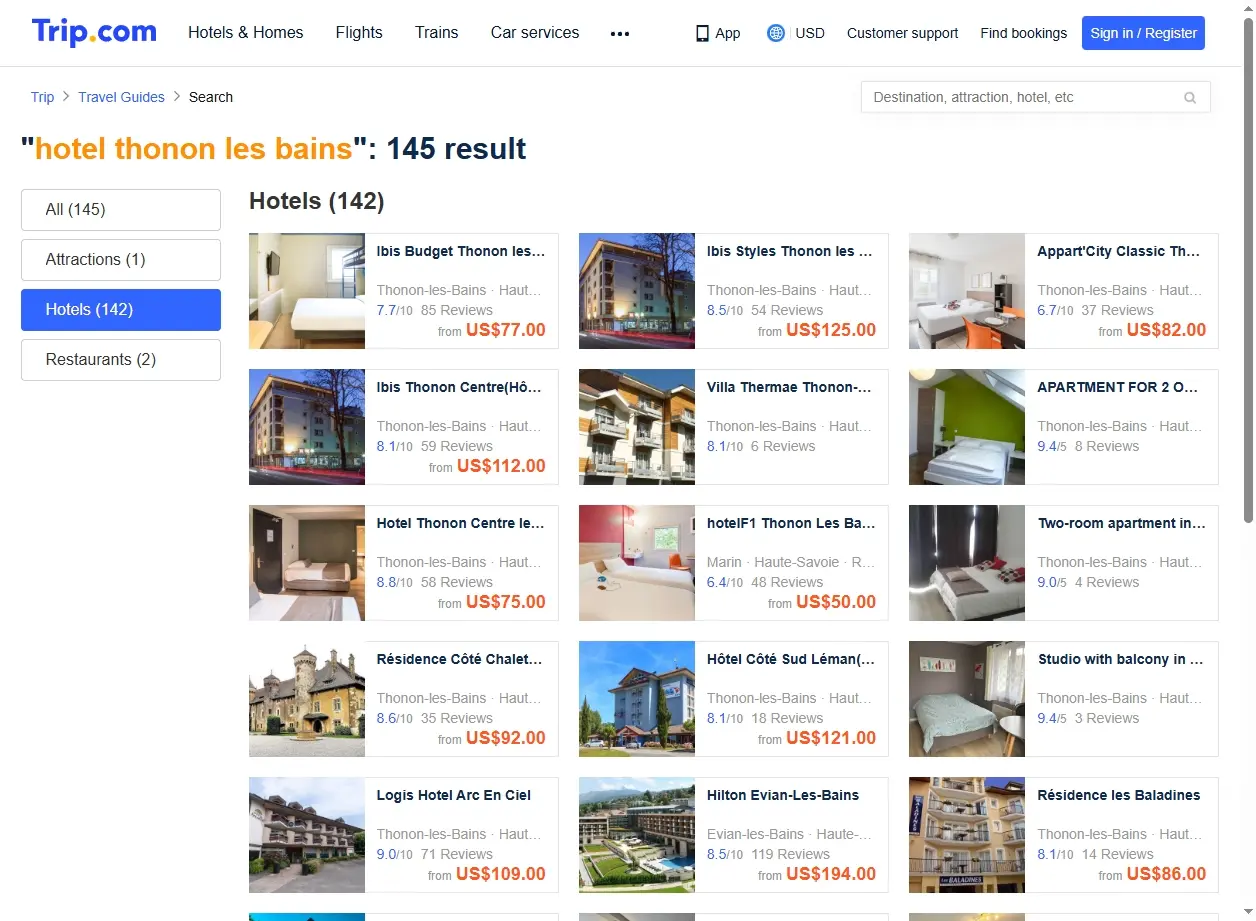The height and width of the screenshot is (921, 1256).
Task: Open the three-dots more menu
Action: coord(620,33)
